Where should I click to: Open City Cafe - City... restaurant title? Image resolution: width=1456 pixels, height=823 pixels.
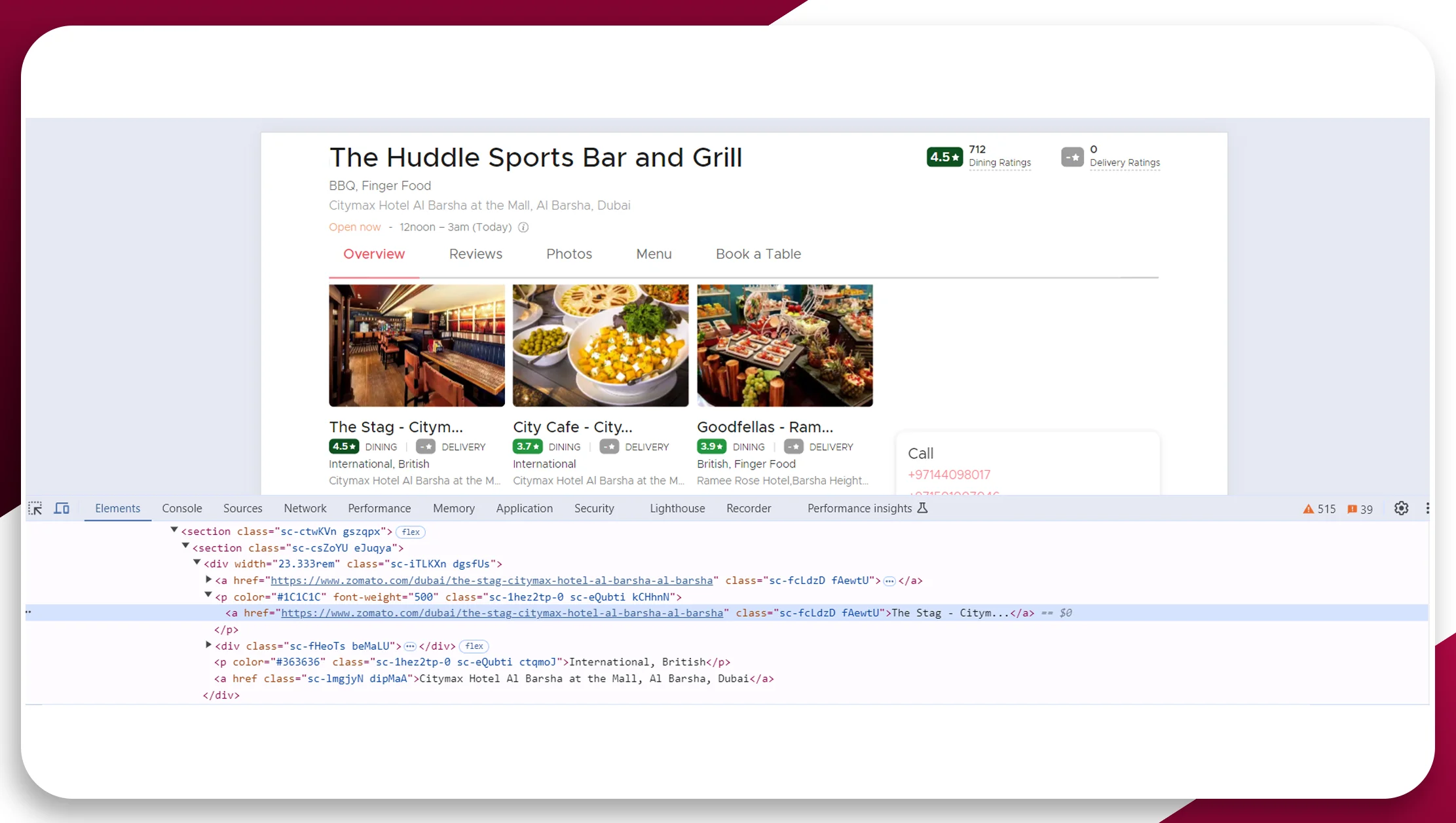coord(572,427)
